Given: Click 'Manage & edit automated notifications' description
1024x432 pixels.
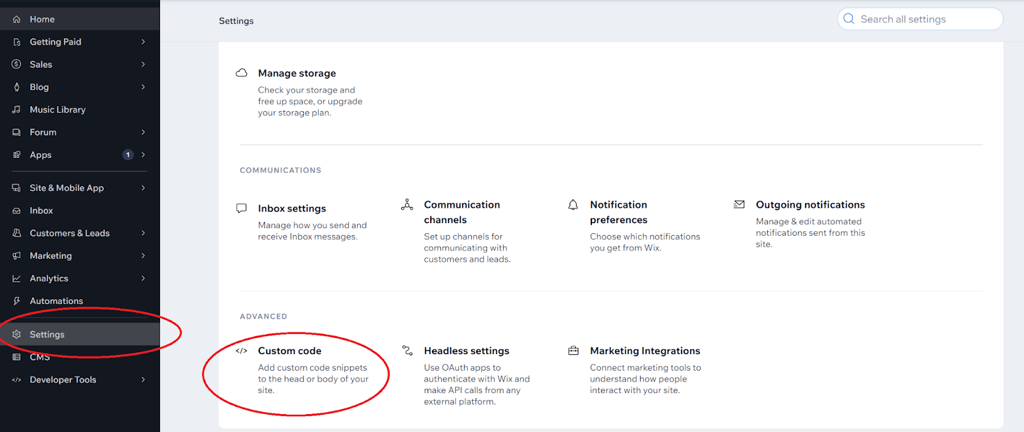Looking at the screenshot, I should 808,233.
